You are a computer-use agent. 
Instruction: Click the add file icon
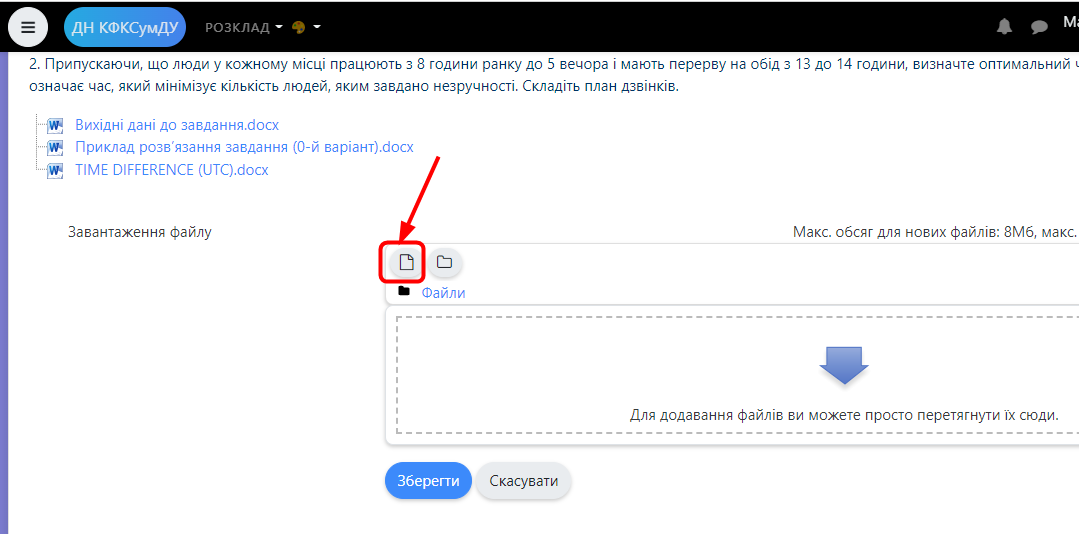406,262
